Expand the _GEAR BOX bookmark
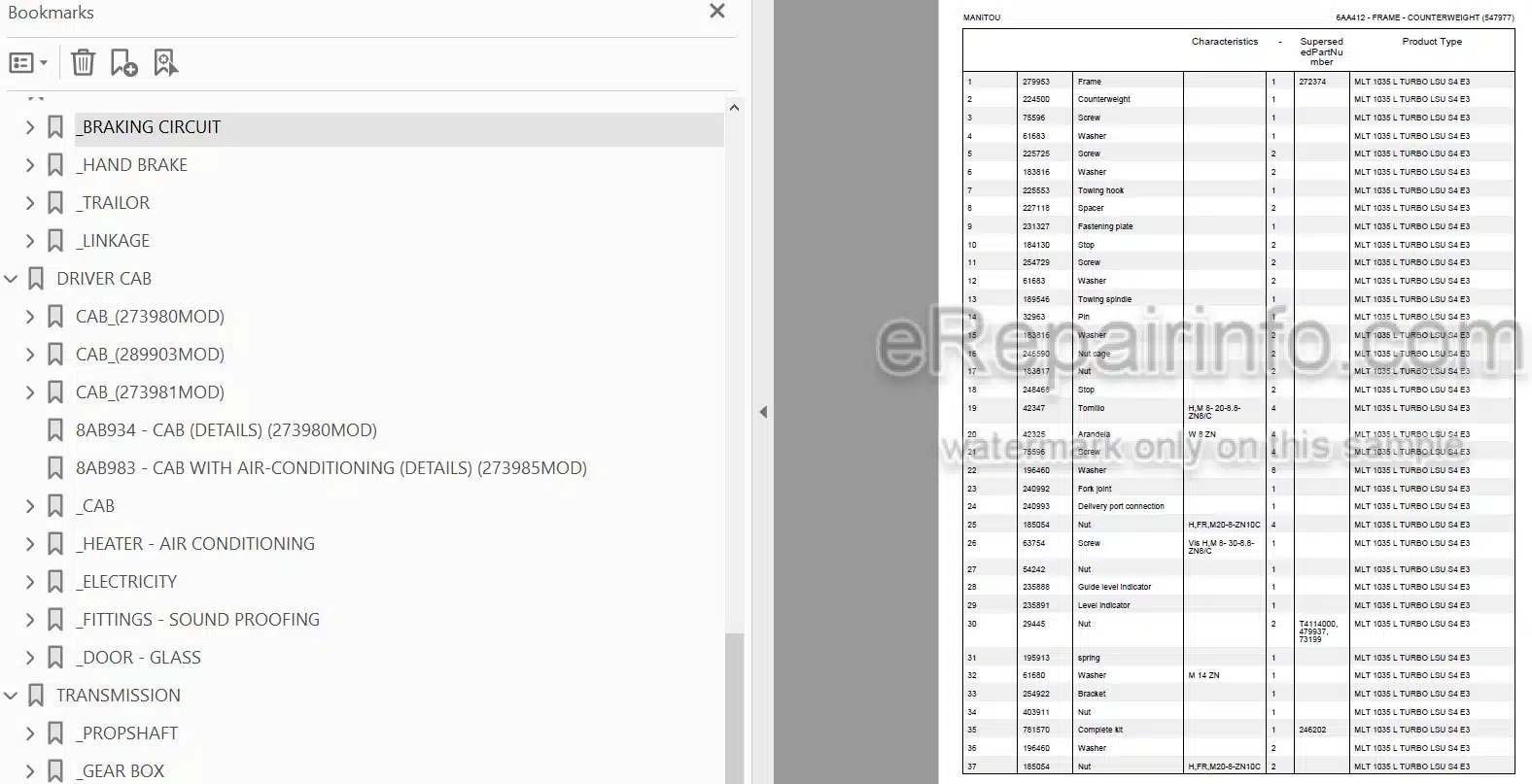Screen dimensions: 1532x784 pos(29,771)
